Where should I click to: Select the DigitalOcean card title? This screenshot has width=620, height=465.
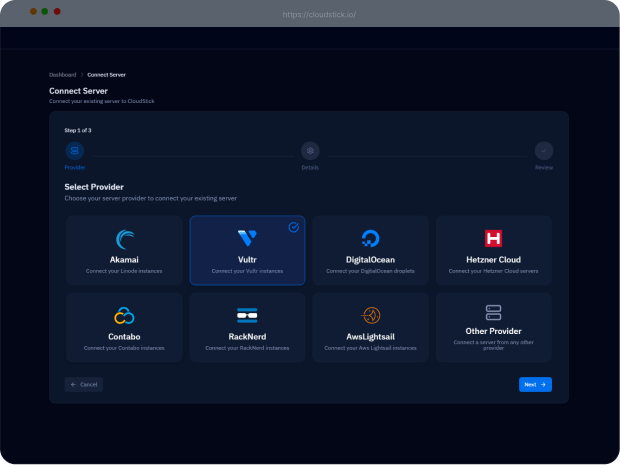370,260
